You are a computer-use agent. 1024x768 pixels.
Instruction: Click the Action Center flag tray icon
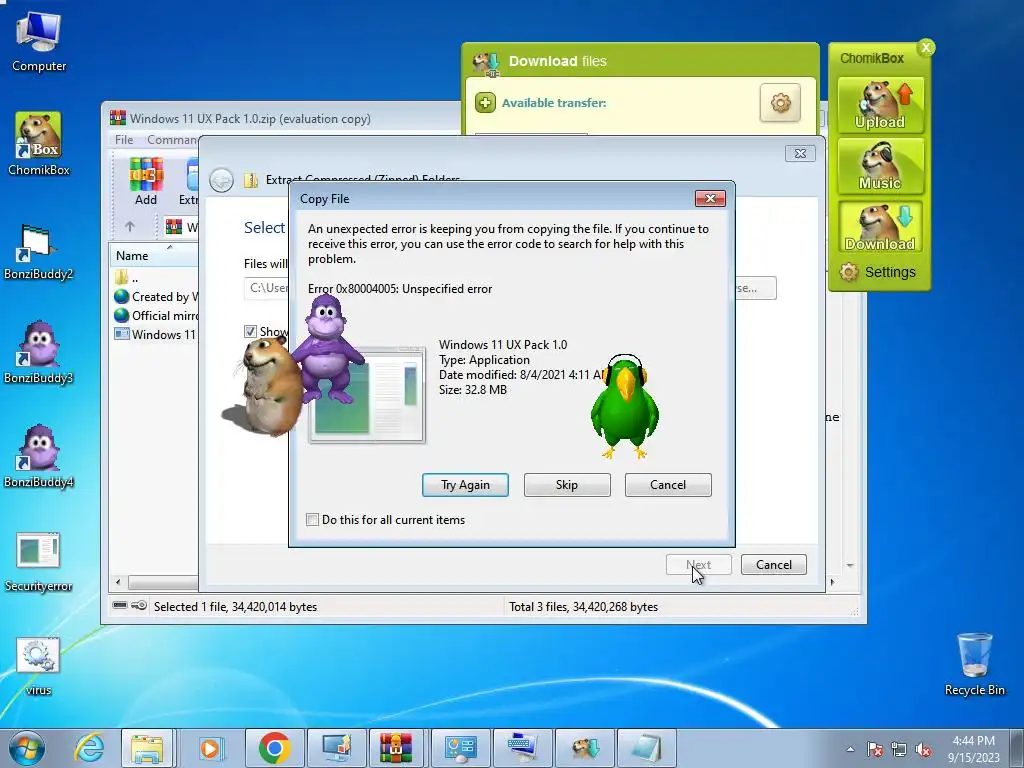pyautogui.click(x=874, y=750)
